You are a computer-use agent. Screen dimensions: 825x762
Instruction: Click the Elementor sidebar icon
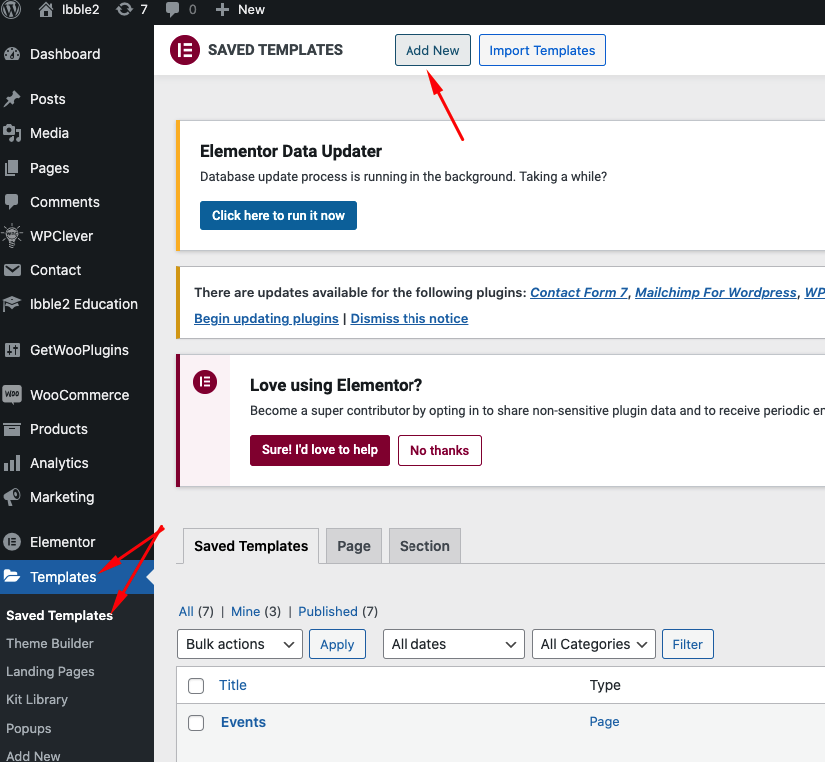(12, 542)
